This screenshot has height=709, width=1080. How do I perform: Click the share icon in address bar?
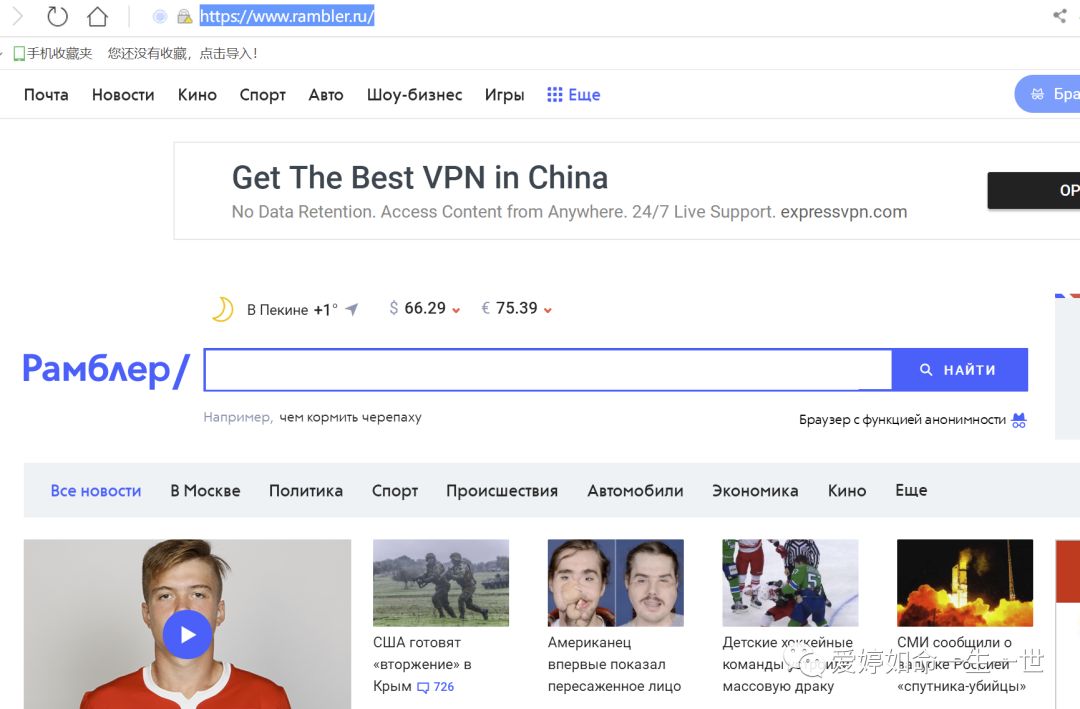[1060, 16]
